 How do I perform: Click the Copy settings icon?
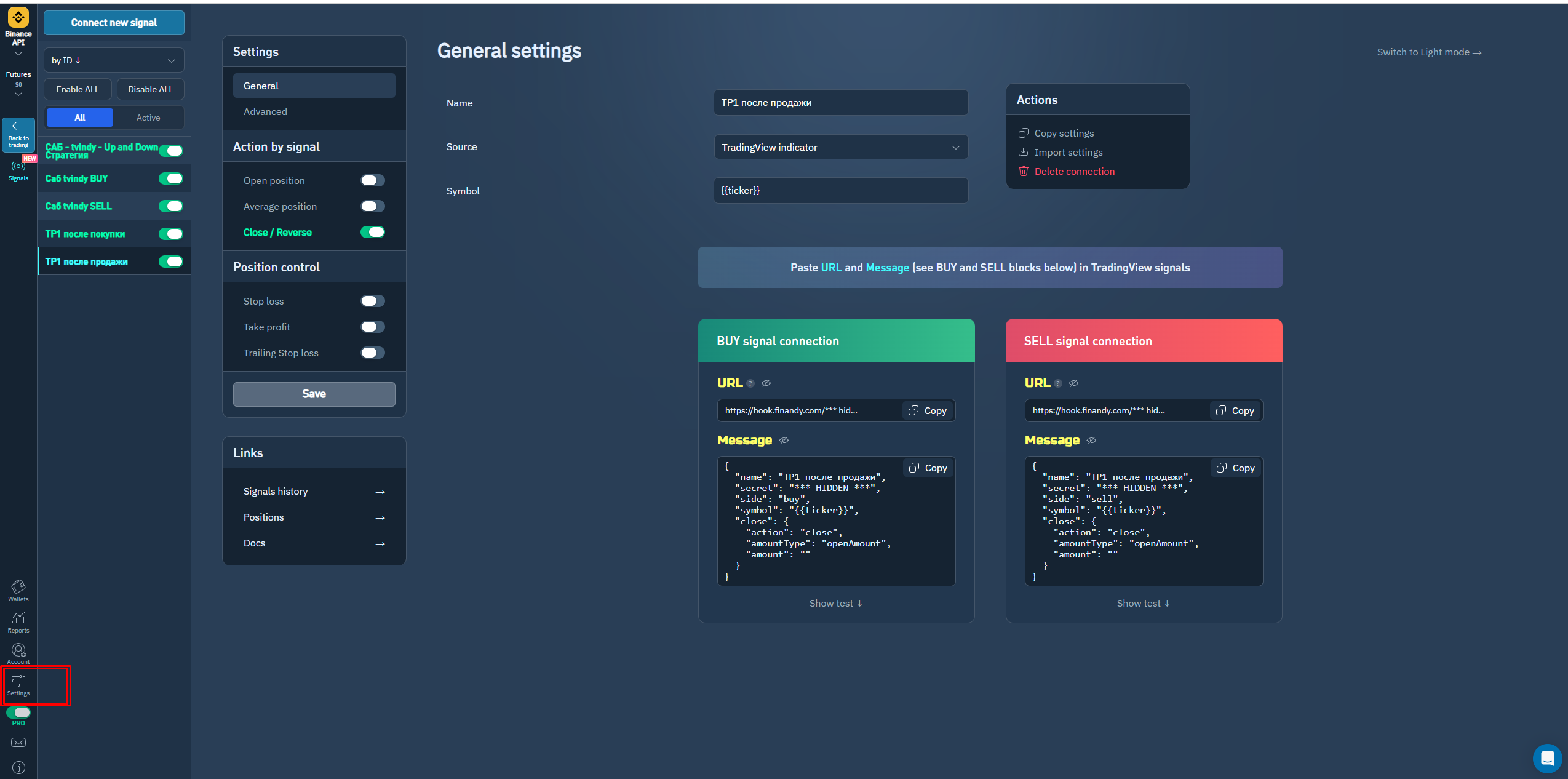(1023, 134)
